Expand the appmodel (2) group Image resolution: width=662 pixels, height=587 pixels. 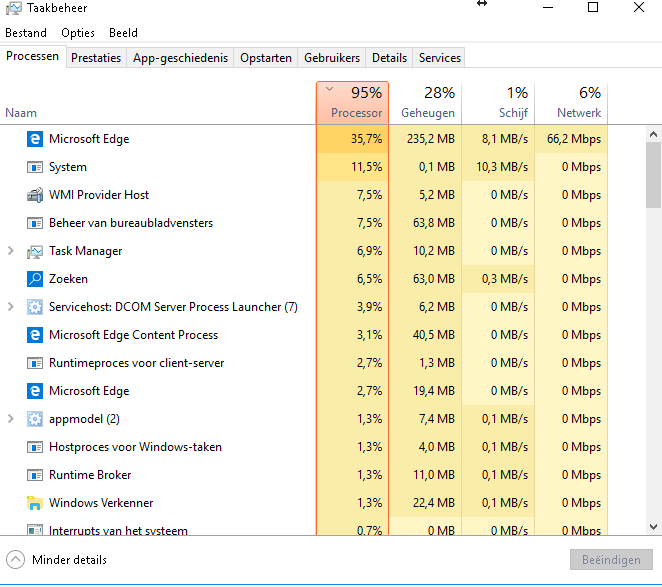tap(11, 419)
